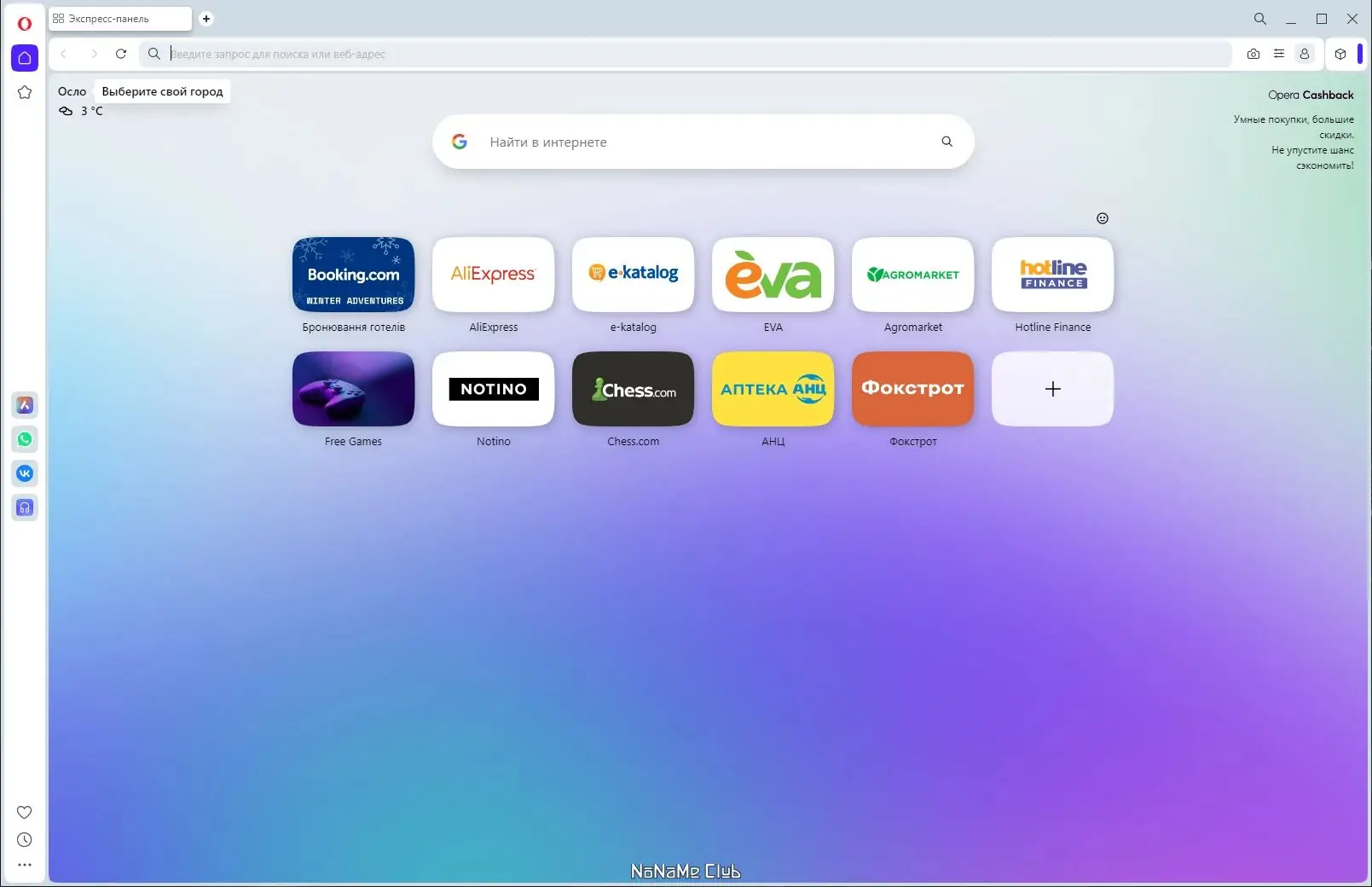This screenshot has height=887, width=1372.
Task: Add a new speed dial site tile
Action: click(1053, 389)
